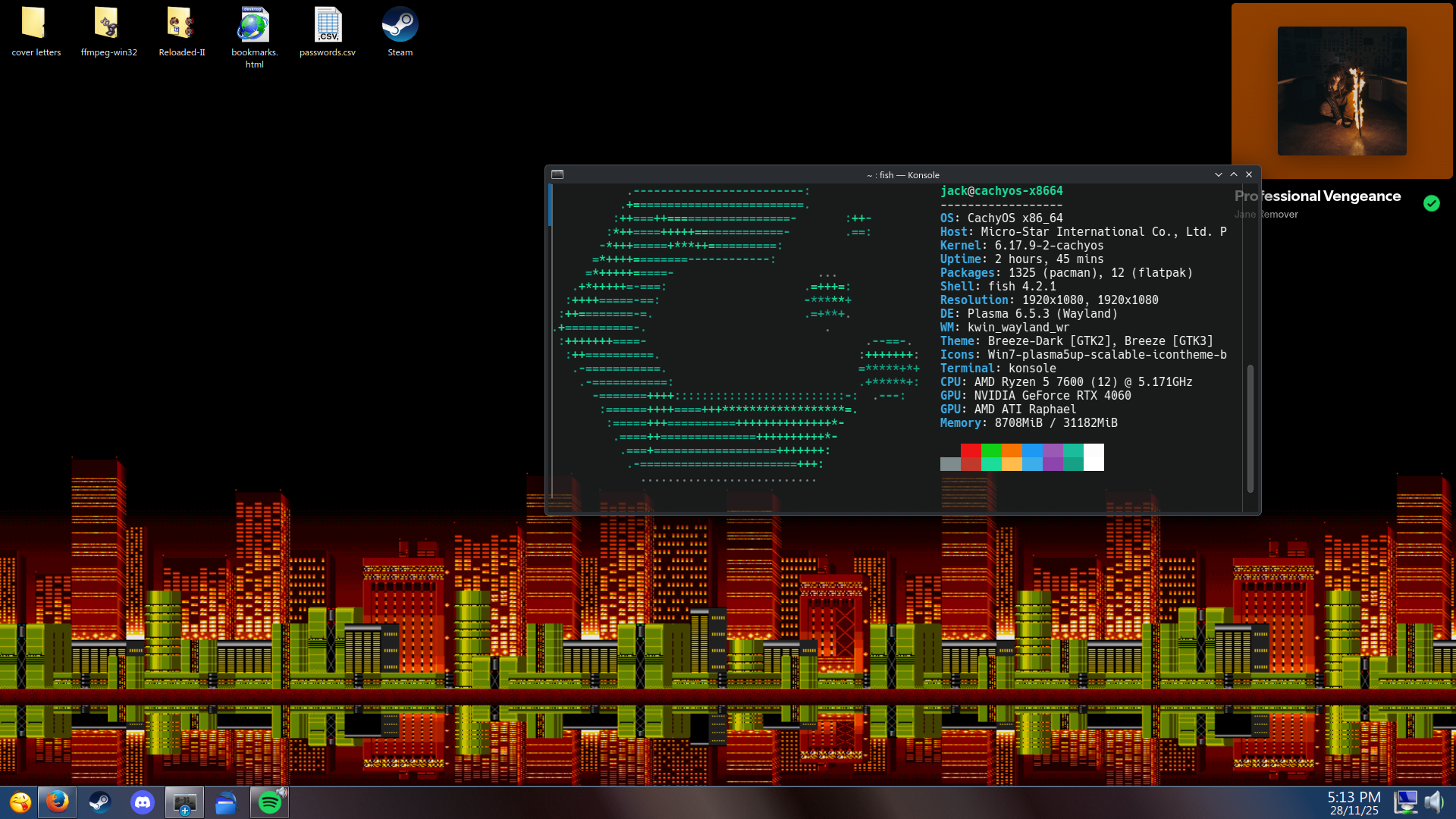This screenshot has height=819, width=1456.
Task: Open the network connections tray icon
Action: 1405,802
